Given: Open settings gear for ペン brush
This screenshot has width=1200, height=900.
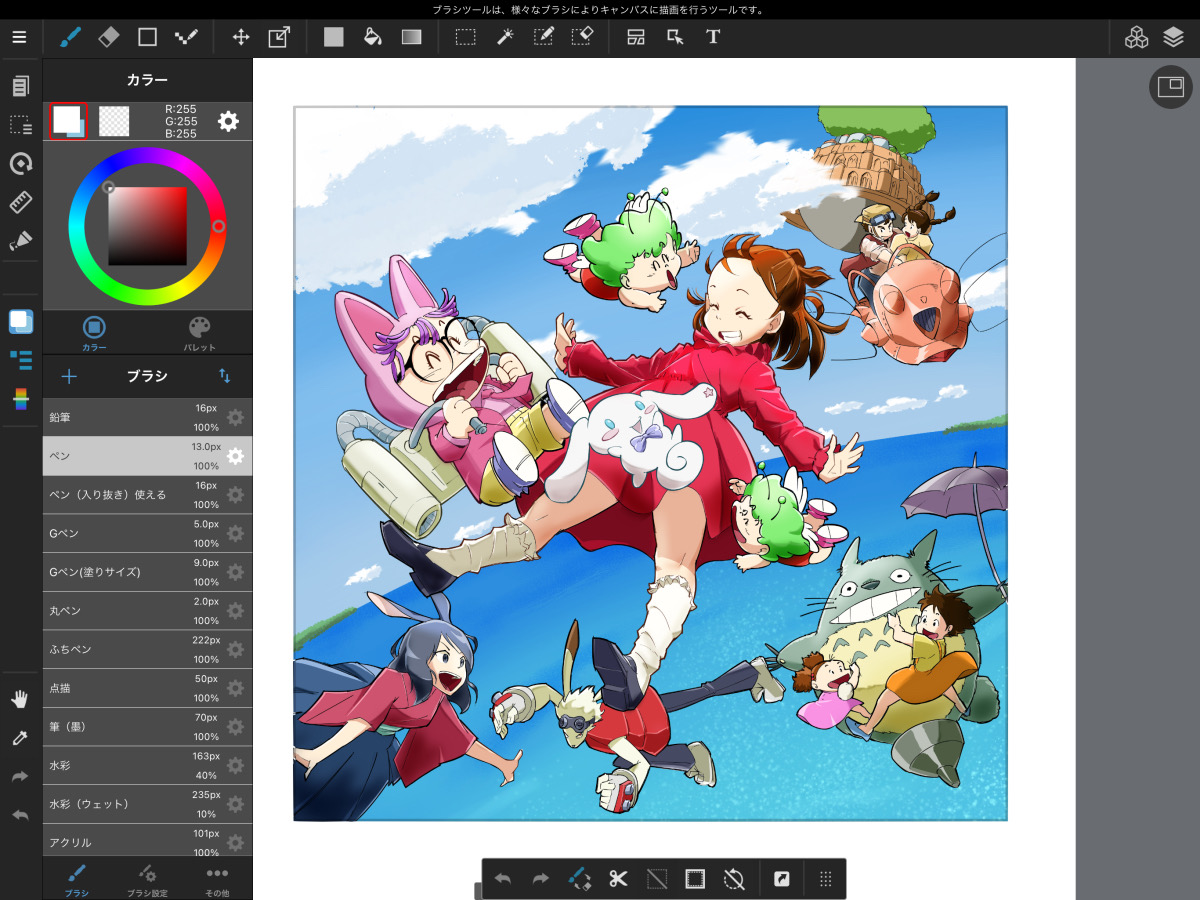Looking at the screenshot, I should click(x=235, y=456).
